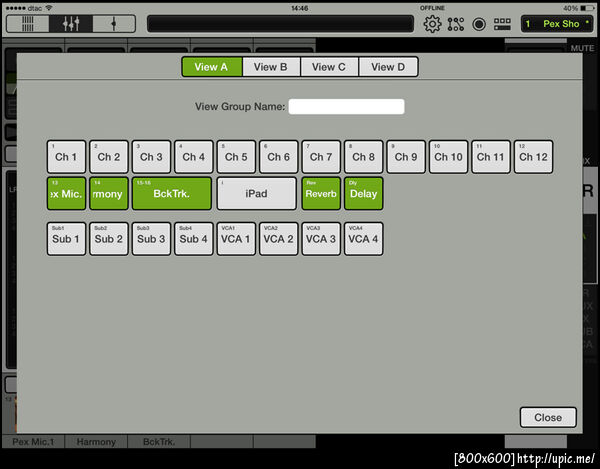Deselect the BckTrk. stereo channel
The width and height of the screenshot is (600, 469).
click(x=172, y=194)
